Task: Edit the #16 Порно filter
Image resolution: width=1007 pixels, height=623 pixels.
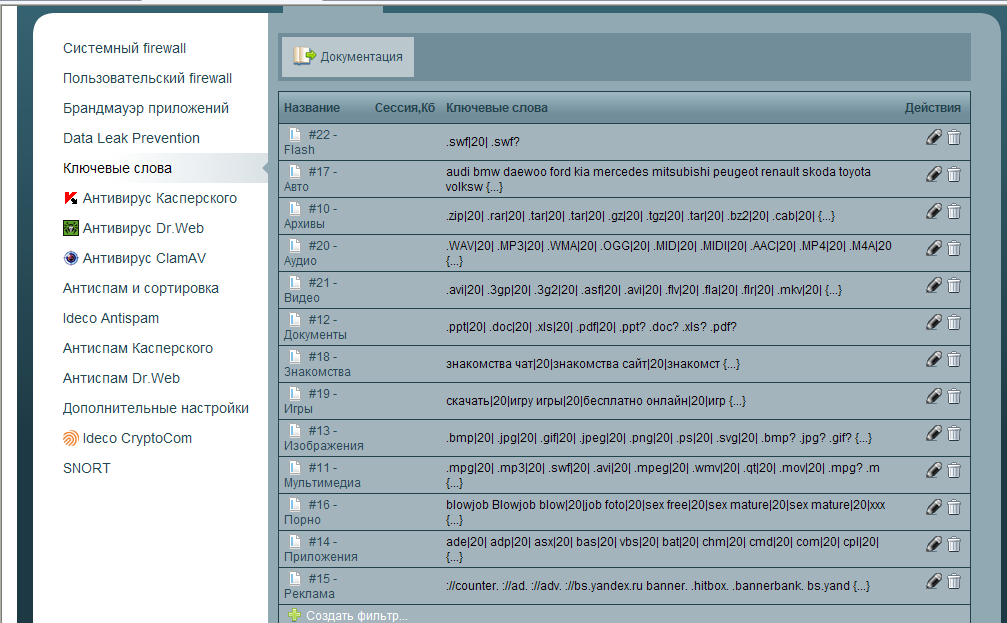Action: pyautogui.click(x=934, y=507)
